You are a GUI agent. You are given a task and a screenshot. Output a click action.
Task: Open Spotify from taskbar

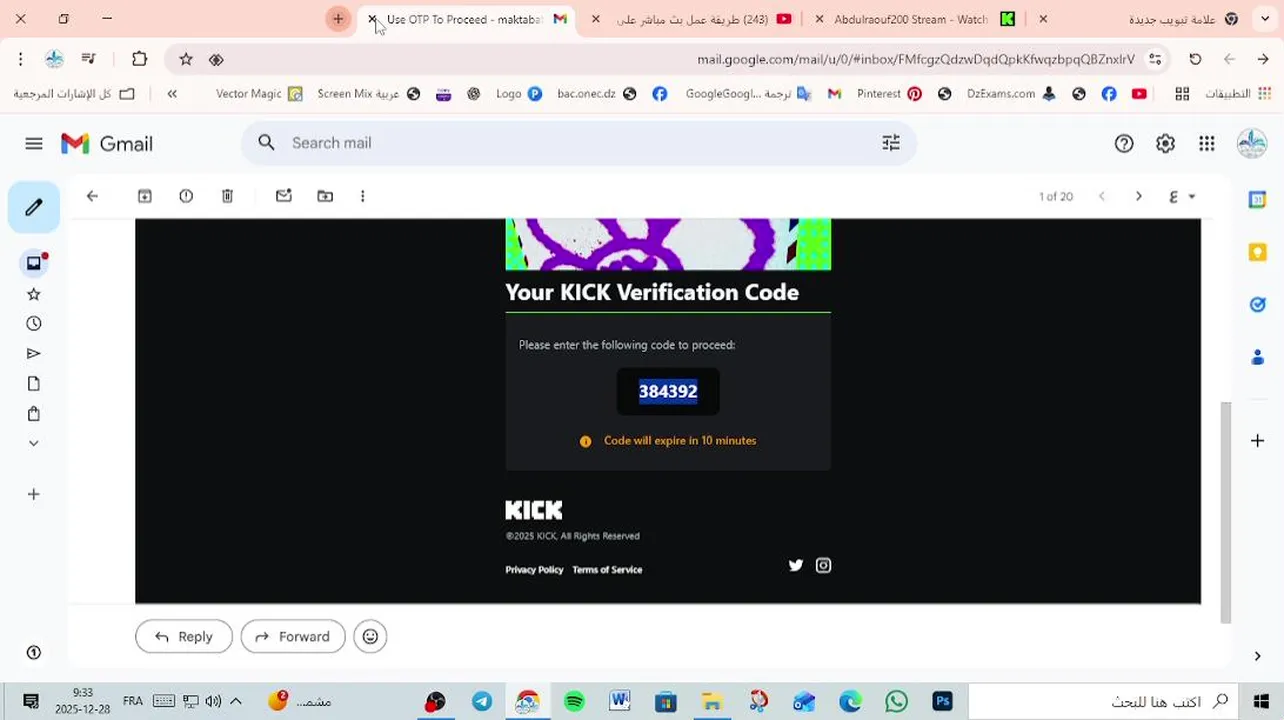pyautogui.click(x=573, y=701)
